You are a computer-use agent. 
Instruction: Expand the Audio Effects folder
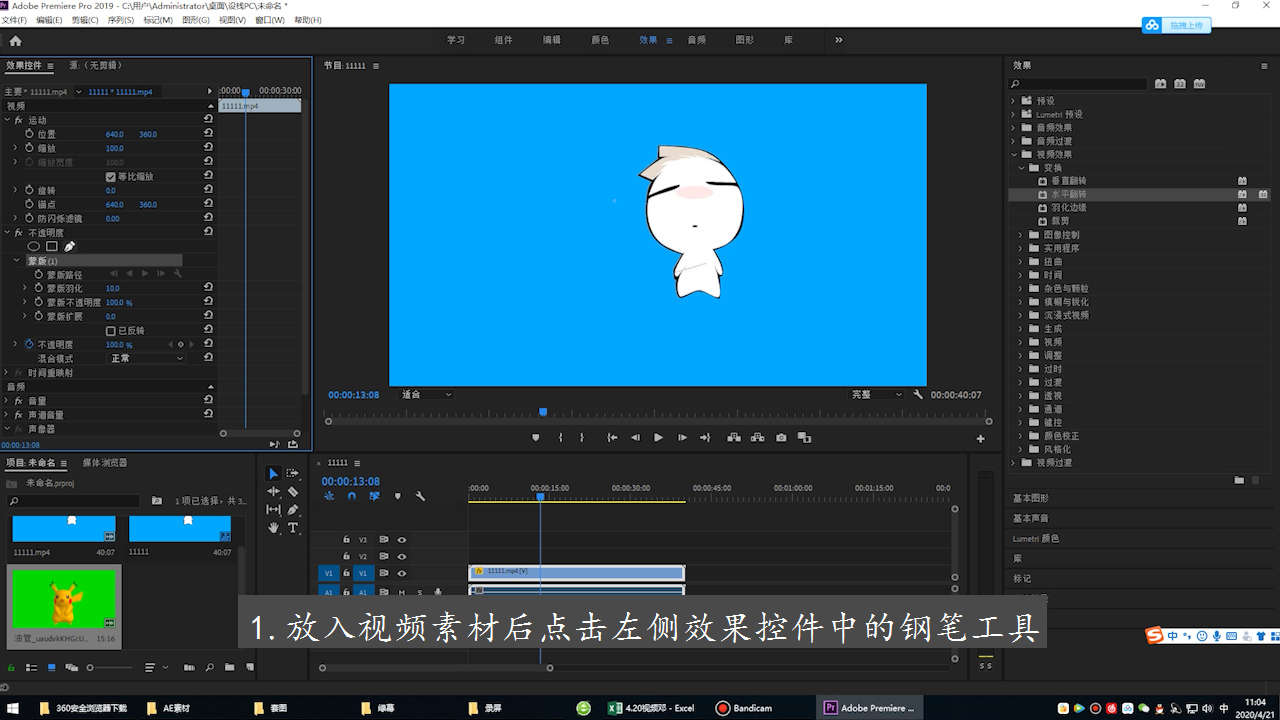1013,128
